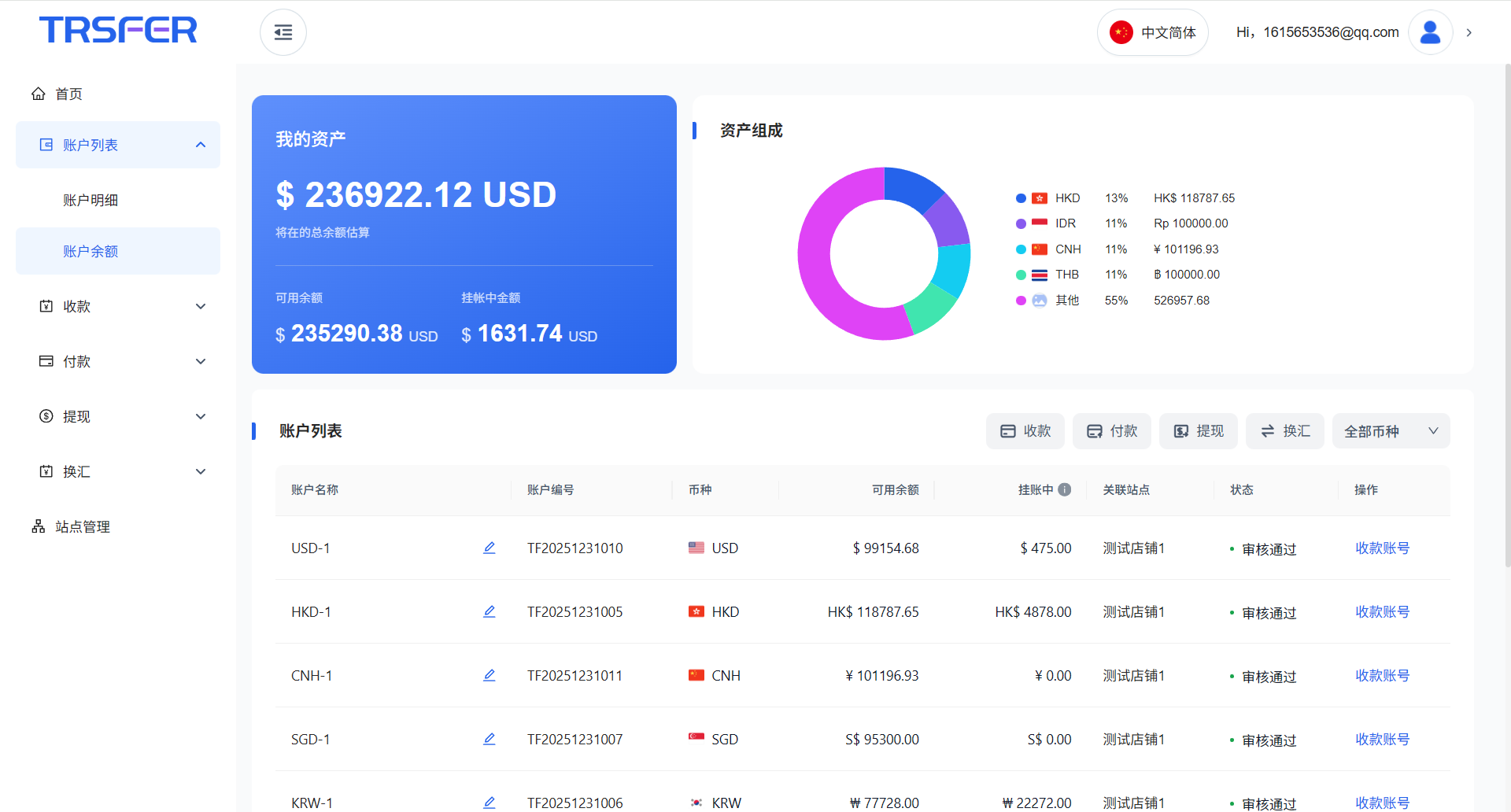Open the 中文简体 language selector

[1153, 32]
